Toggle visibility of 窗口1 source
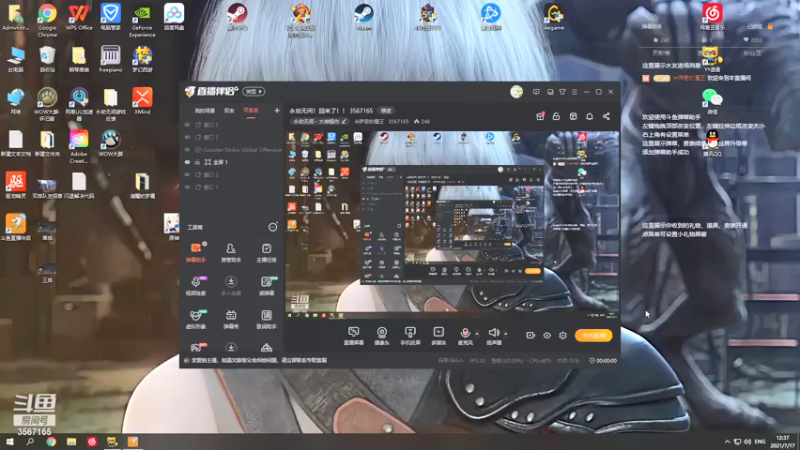Image resolution: width=800 pixels, height=450 pixels. pos(187,187)
